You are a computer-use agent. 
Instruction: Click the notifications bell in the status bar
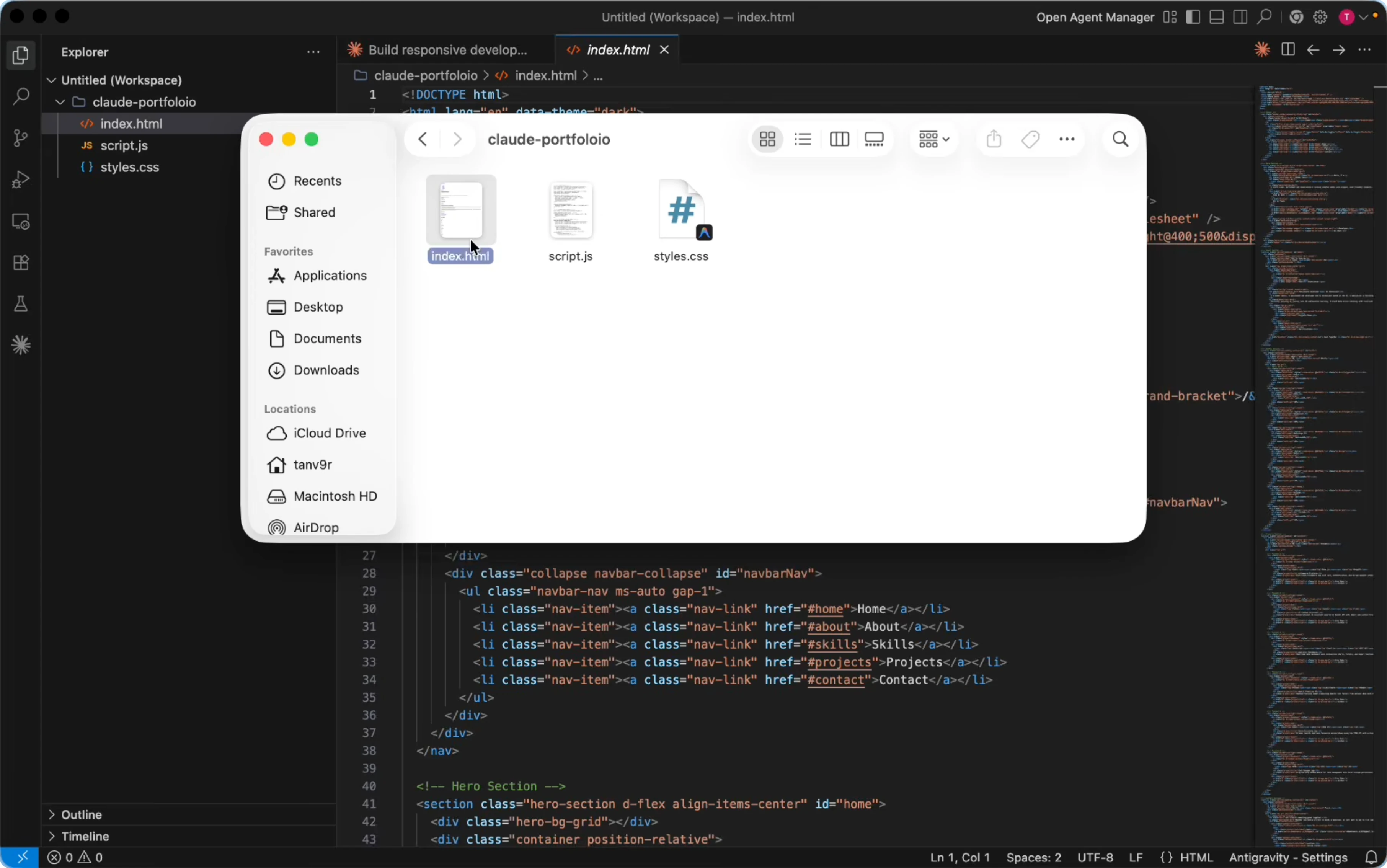(x=1372, y=858)
